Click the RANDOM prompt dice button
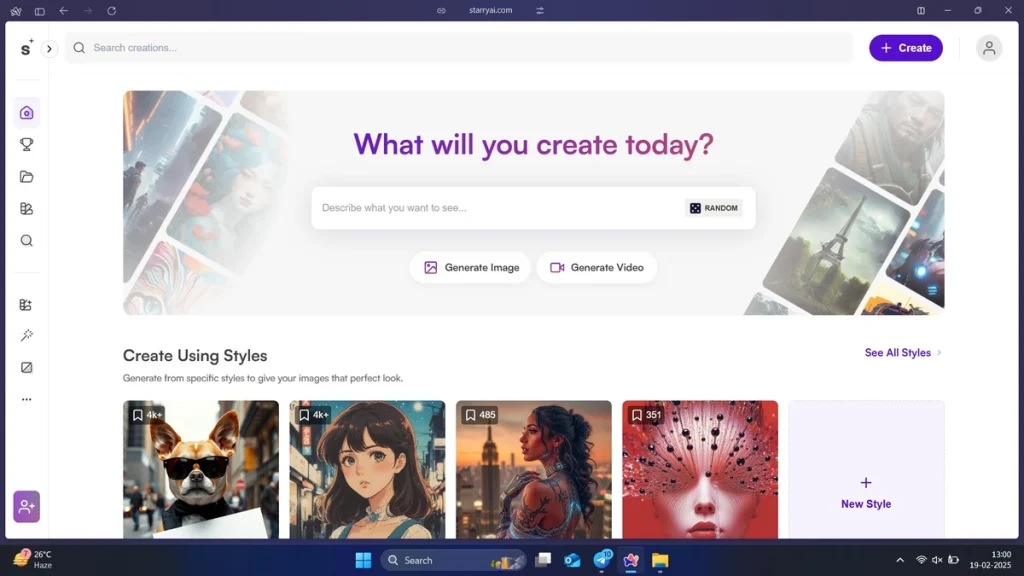The image size is (1024, 576). (714, 208)
